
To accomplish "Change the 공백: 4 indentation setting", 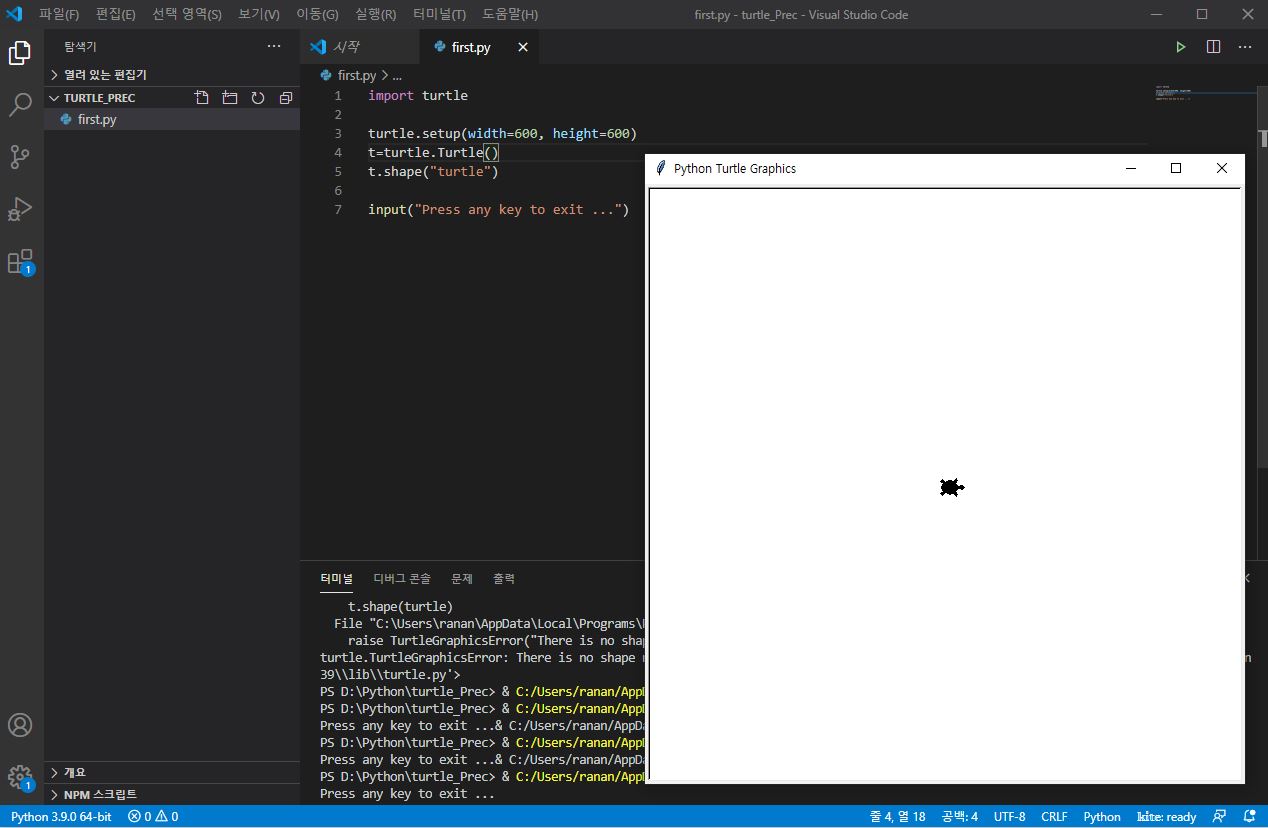I will [959, 816].
